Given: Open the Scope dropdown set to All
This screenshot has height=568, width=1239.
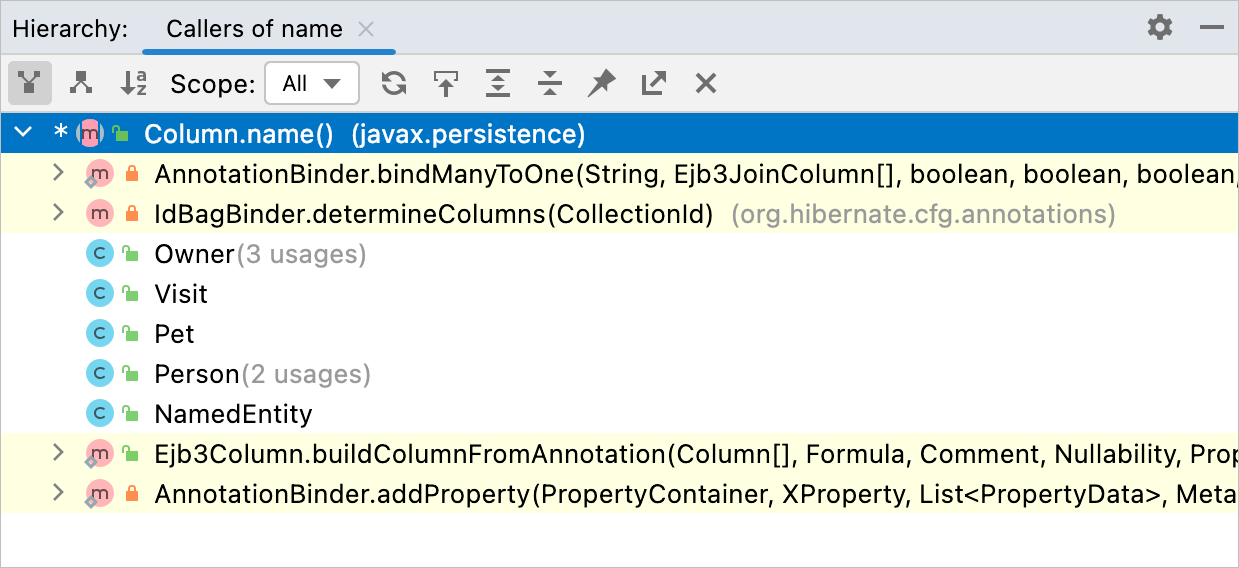Looking at the screenshot, I should pos(311,84).
